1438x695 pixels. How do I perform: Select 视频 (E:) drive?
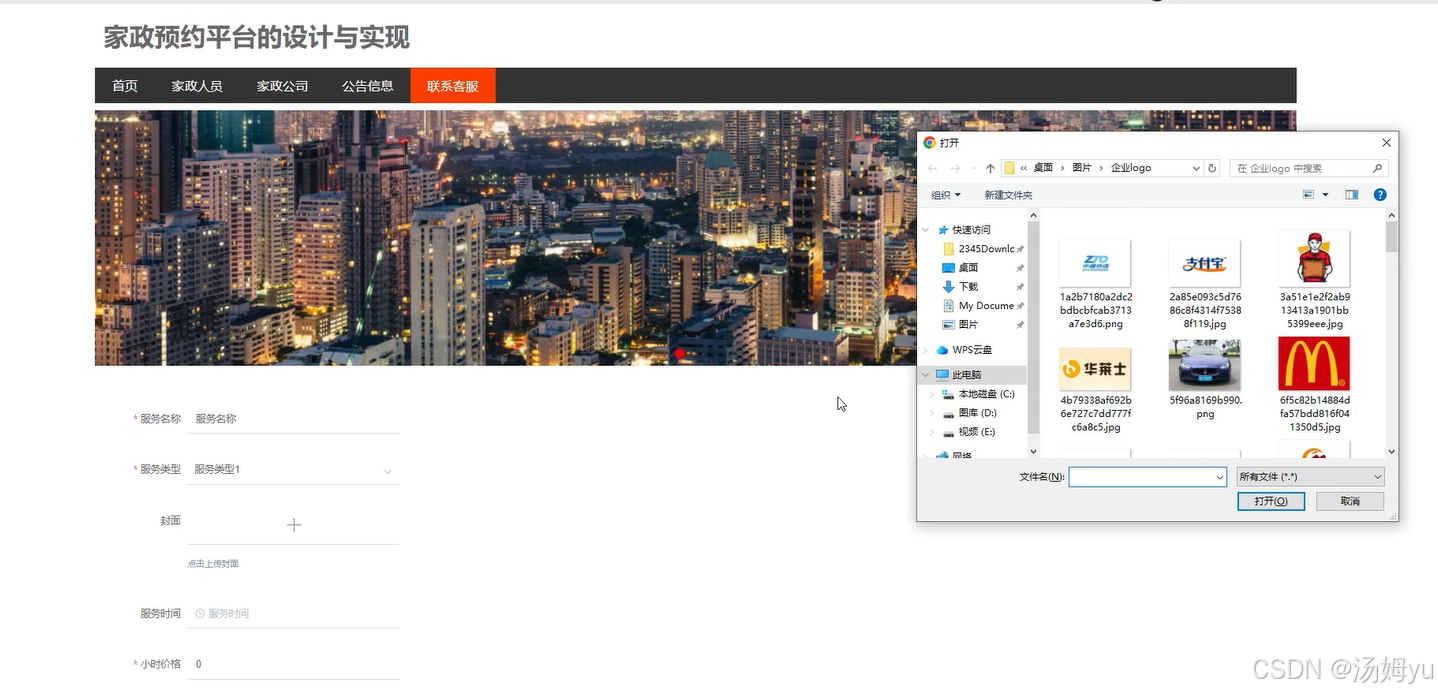977,432
